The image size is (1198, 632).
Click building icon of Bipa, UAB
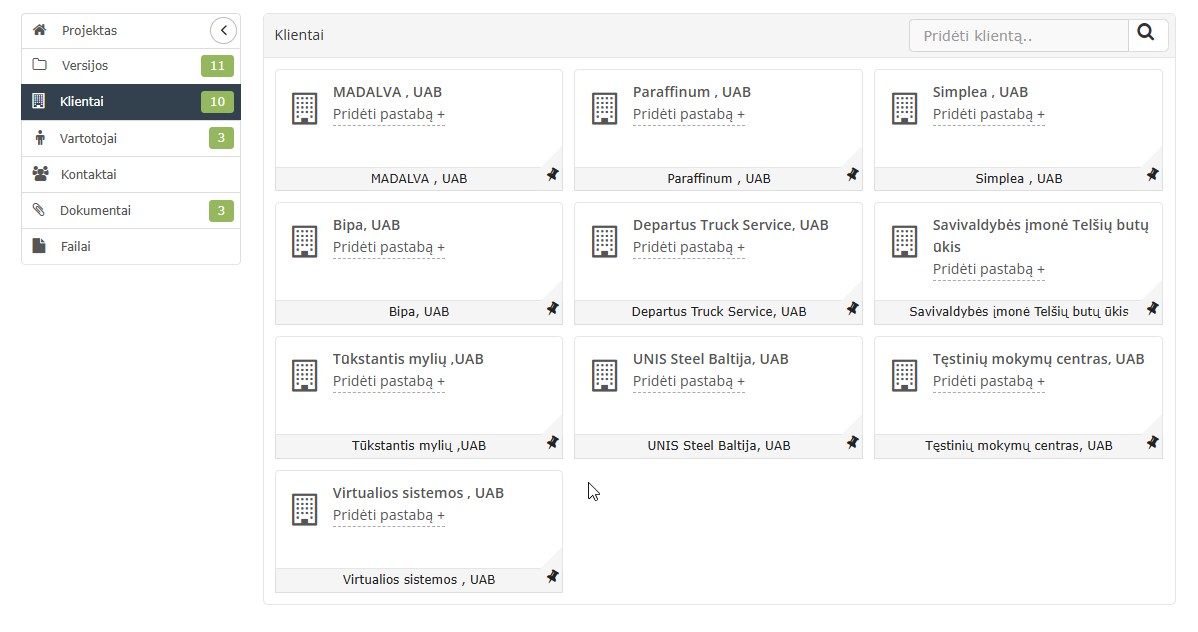[305, 241]
